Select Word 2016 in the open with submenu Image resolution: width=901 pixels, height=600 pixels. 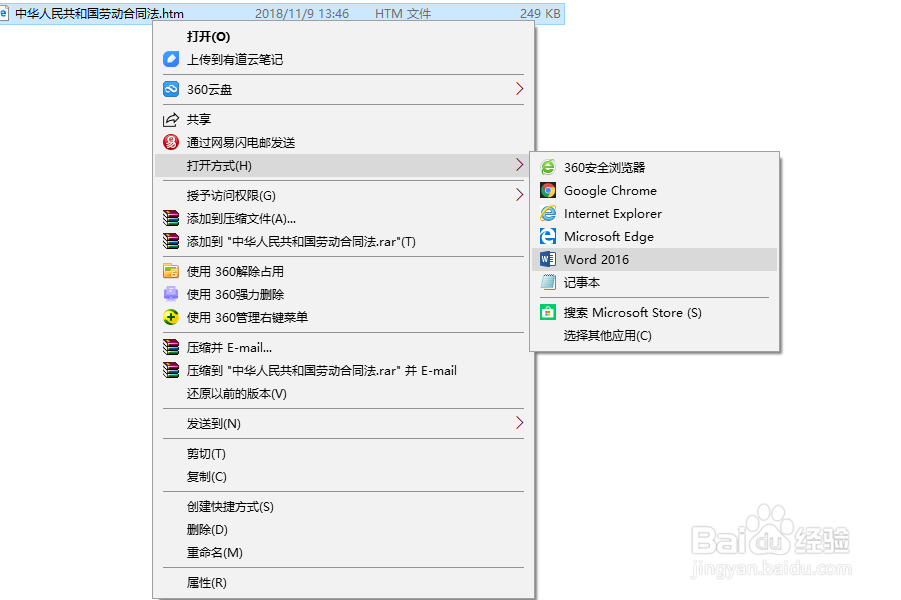pyautogui.click(x=597, y=259)
